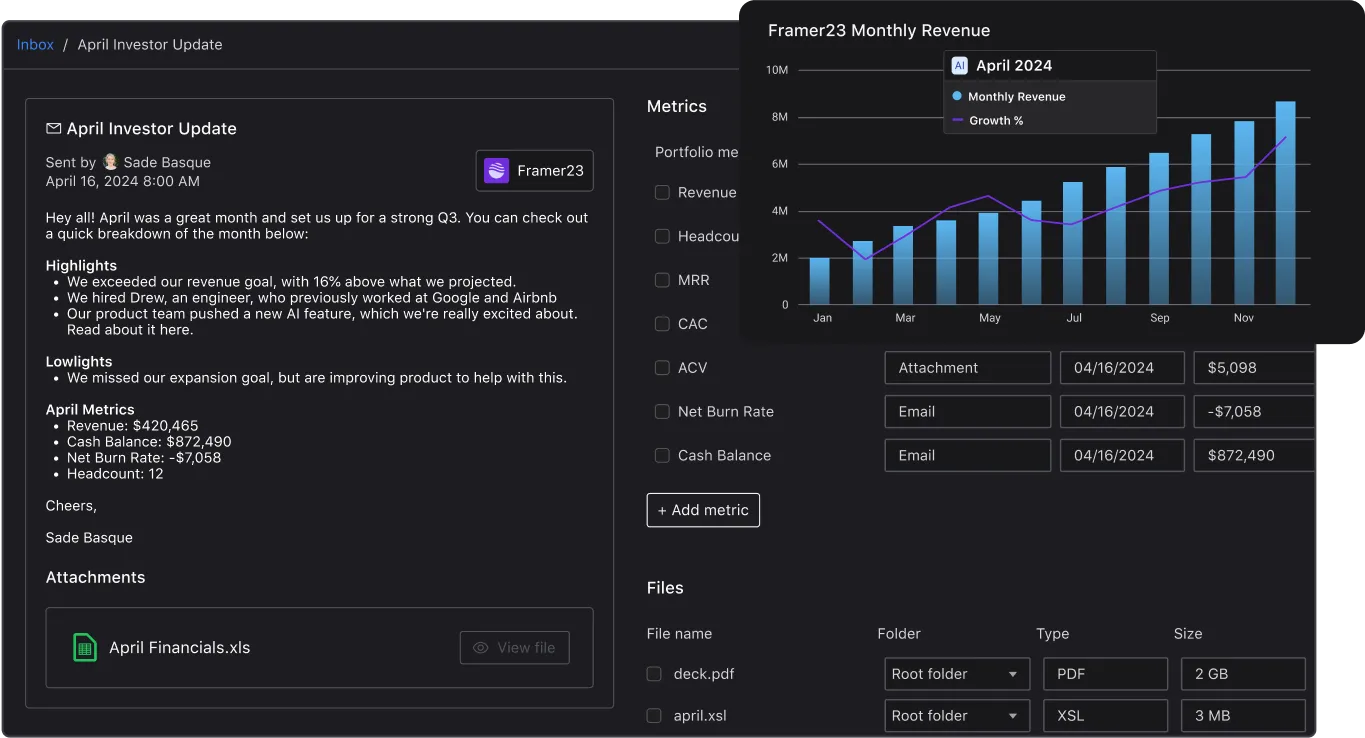
Task: Click the Cash Balance value field $872,490
Action: pyautogui.click(x=1253, y=456)
